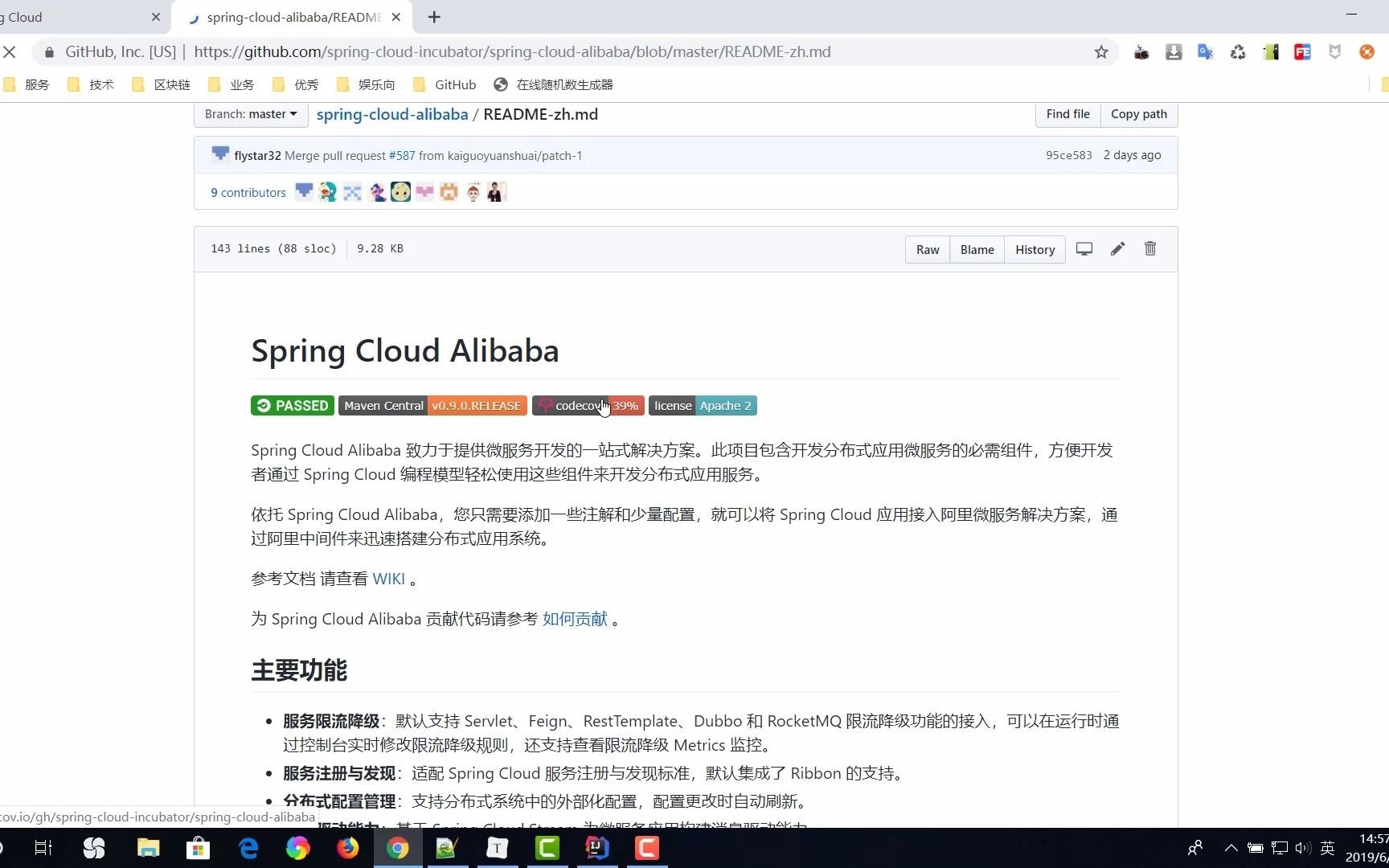Edit this file with the pencil icon
This screenshot has width=1389, height=868.
(1117, 249)
